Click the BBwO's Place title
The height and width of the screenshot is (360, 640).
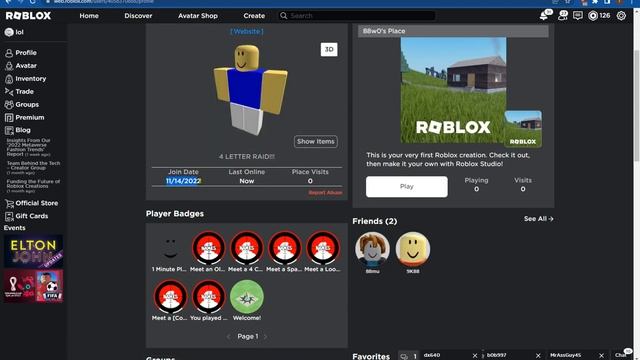[x=384, y=31]
